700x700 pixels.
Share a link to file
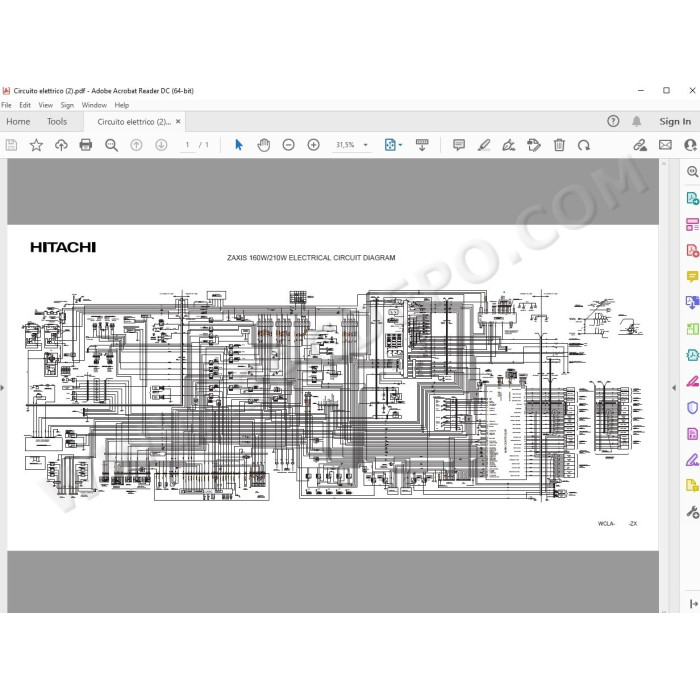coord(640,145)
